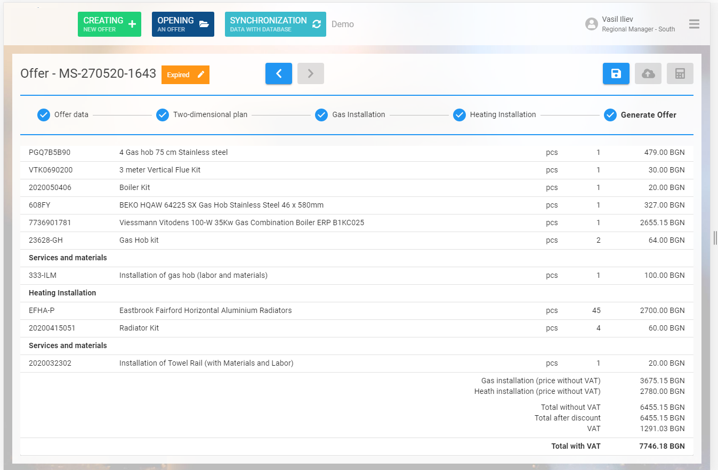Select the 'Heating Installation' section header
Viewport: 718px width, 470px height.
(x=62, y=293)
